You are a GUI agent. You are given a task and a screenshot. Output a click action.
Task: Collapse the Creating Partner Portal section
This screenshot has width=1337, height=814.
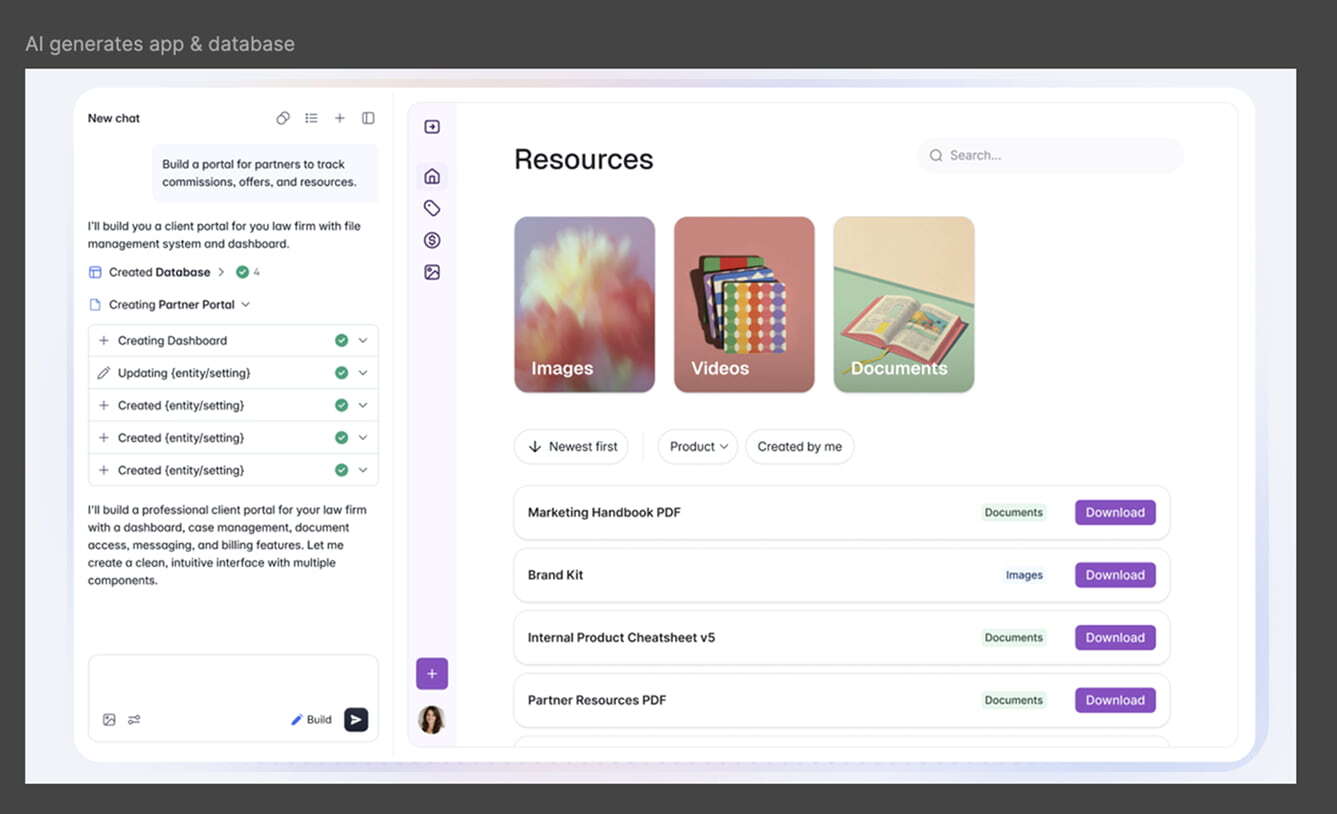[246, 305]
